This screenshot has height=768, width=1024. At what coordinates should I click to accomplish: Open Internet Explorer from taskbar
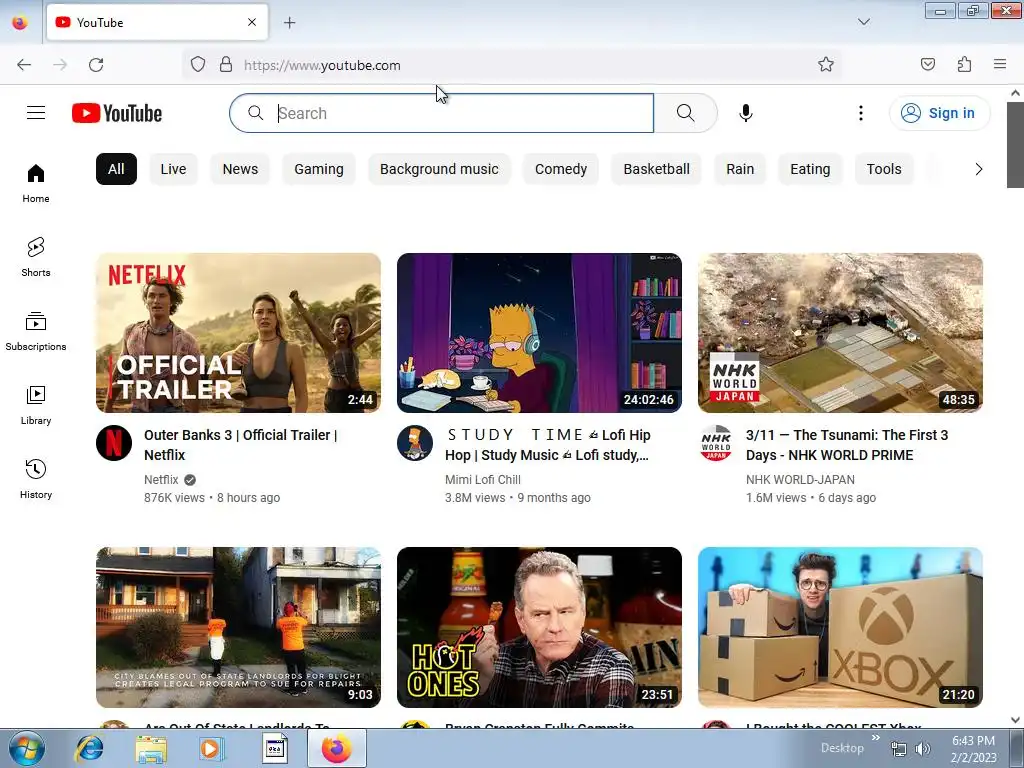pyautogui.click(x=89, y=748)
